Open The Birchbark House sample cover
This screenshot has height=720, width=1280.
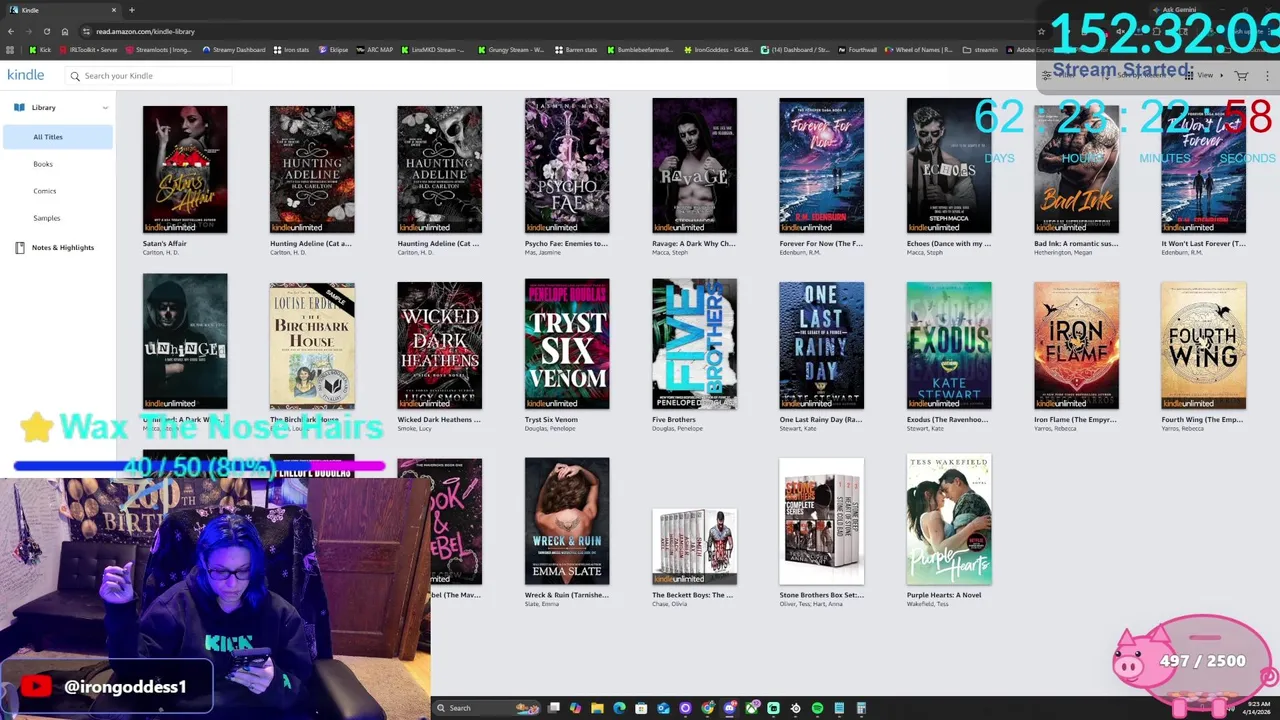(312, 345)
